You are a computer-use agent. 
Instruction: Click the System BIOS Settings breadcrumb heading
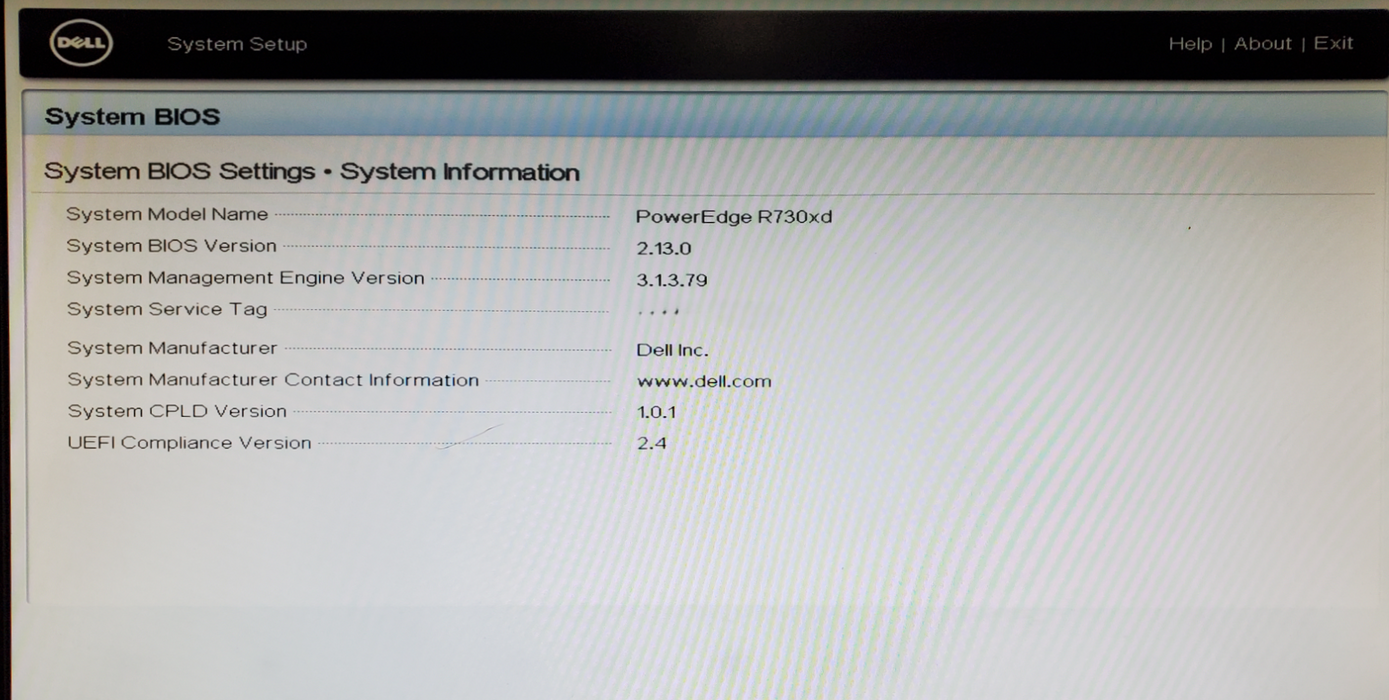312,172
